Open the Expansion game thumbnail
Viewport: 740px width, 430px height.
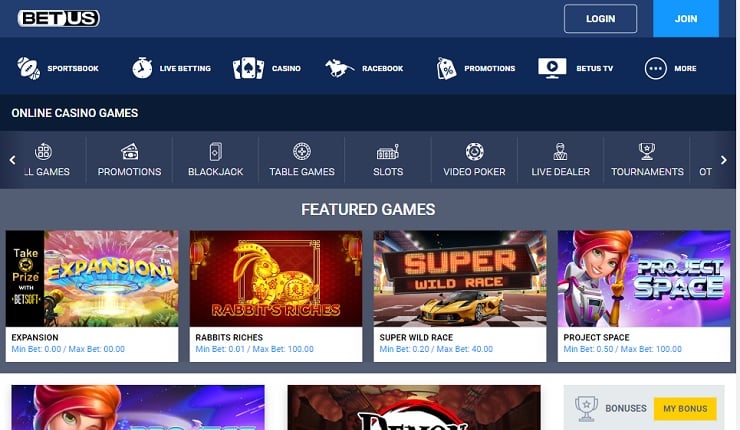coord(92,278)
